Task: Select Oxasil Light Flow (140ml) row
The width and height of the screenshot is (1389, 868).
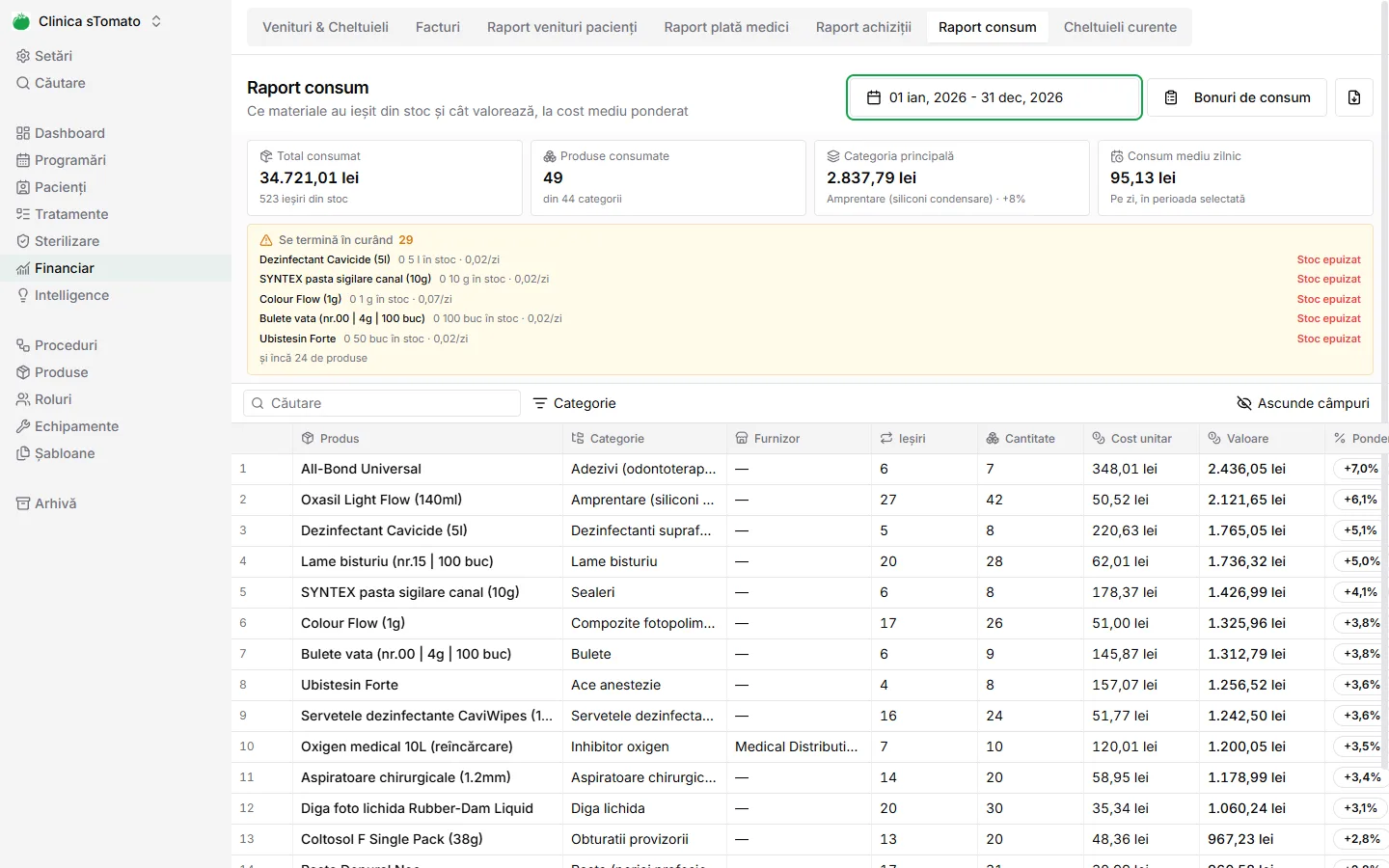Action: (810, 500)
